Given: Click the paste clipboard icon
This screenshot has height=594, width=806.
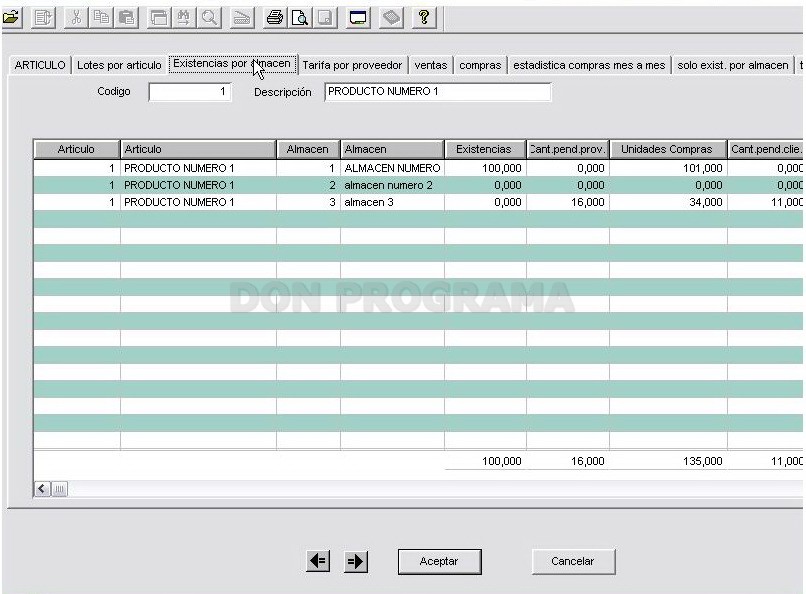Looking at the screenshot, I should [x=126, y=18].
